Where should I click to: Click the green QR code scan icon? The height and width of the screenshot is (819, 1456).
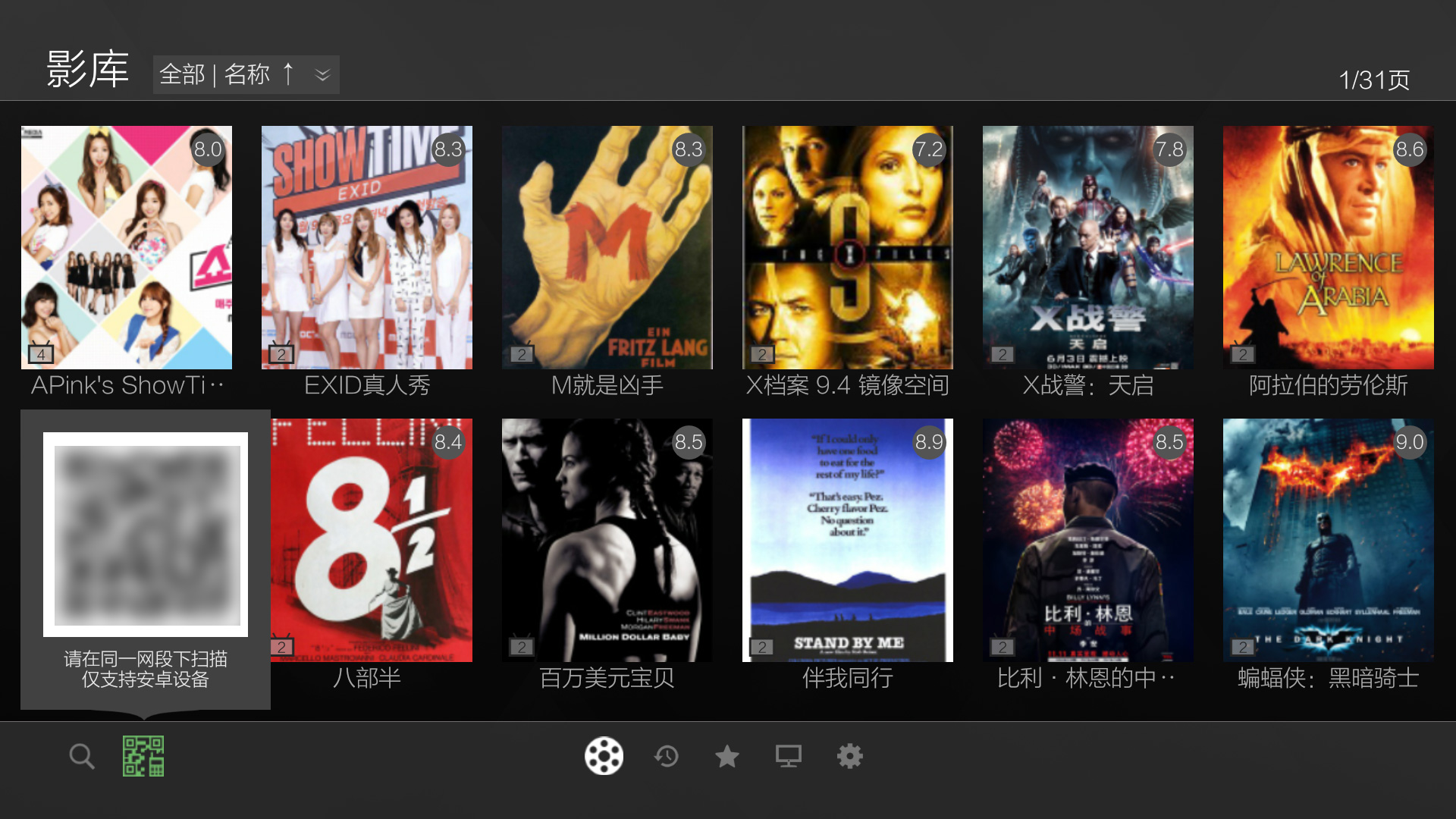point(143,756)
